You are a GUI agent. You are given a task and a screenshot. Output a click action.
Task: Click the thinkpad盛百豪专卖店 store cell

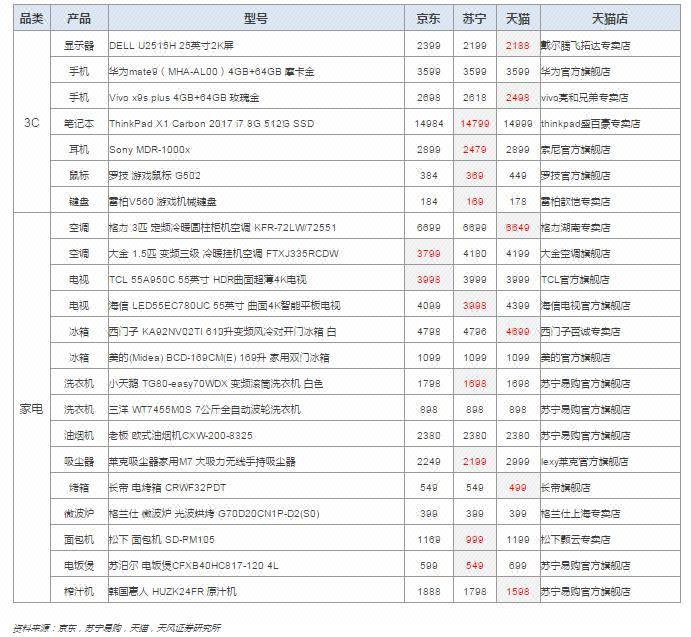pyautogui.click(x=610, y=123)
